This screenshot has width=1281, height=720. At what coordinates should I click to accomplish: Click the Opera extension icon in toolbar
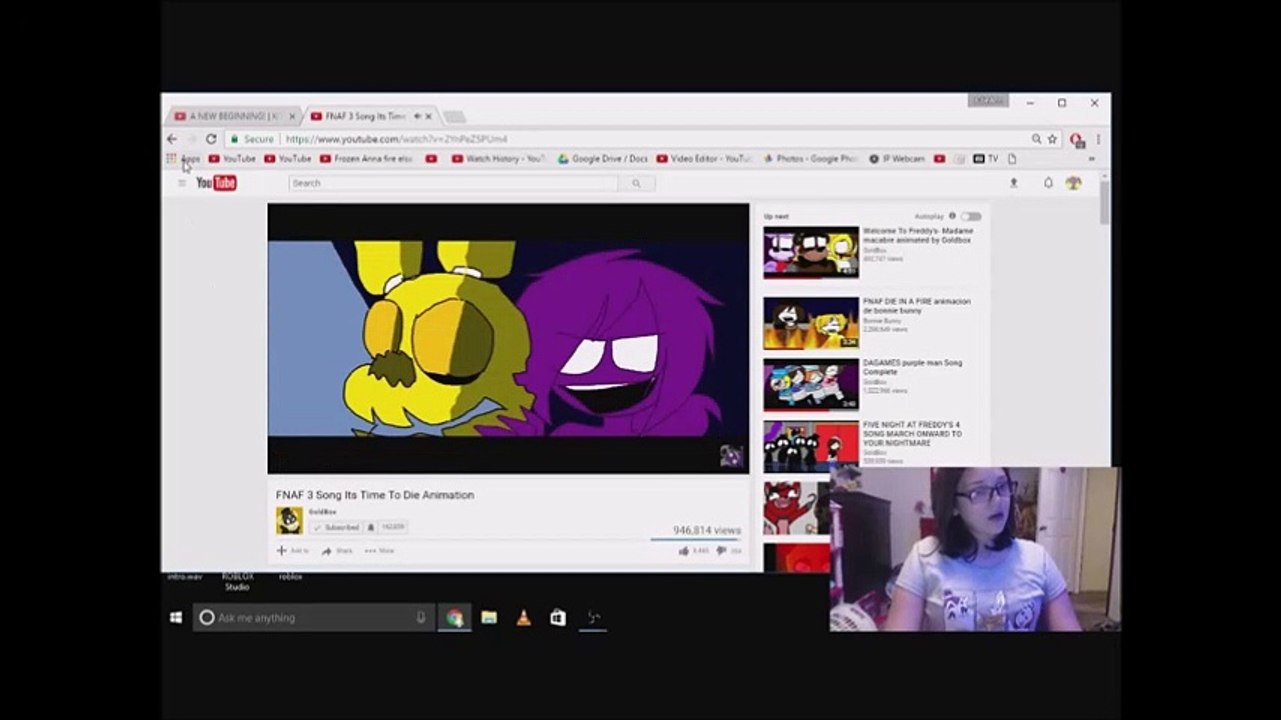(x=1076, y=139)
